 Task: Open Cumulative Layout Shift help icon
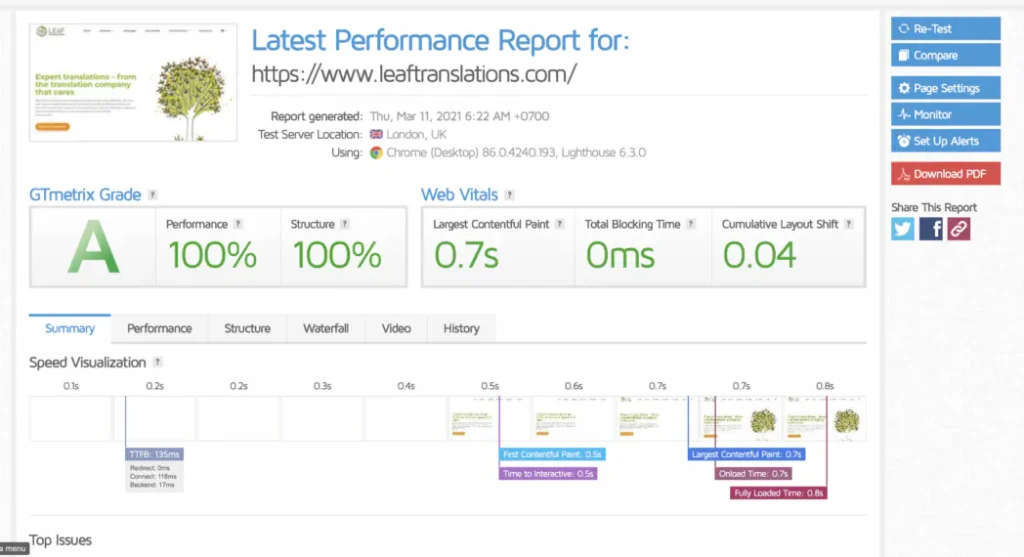(x=848, y=224)
